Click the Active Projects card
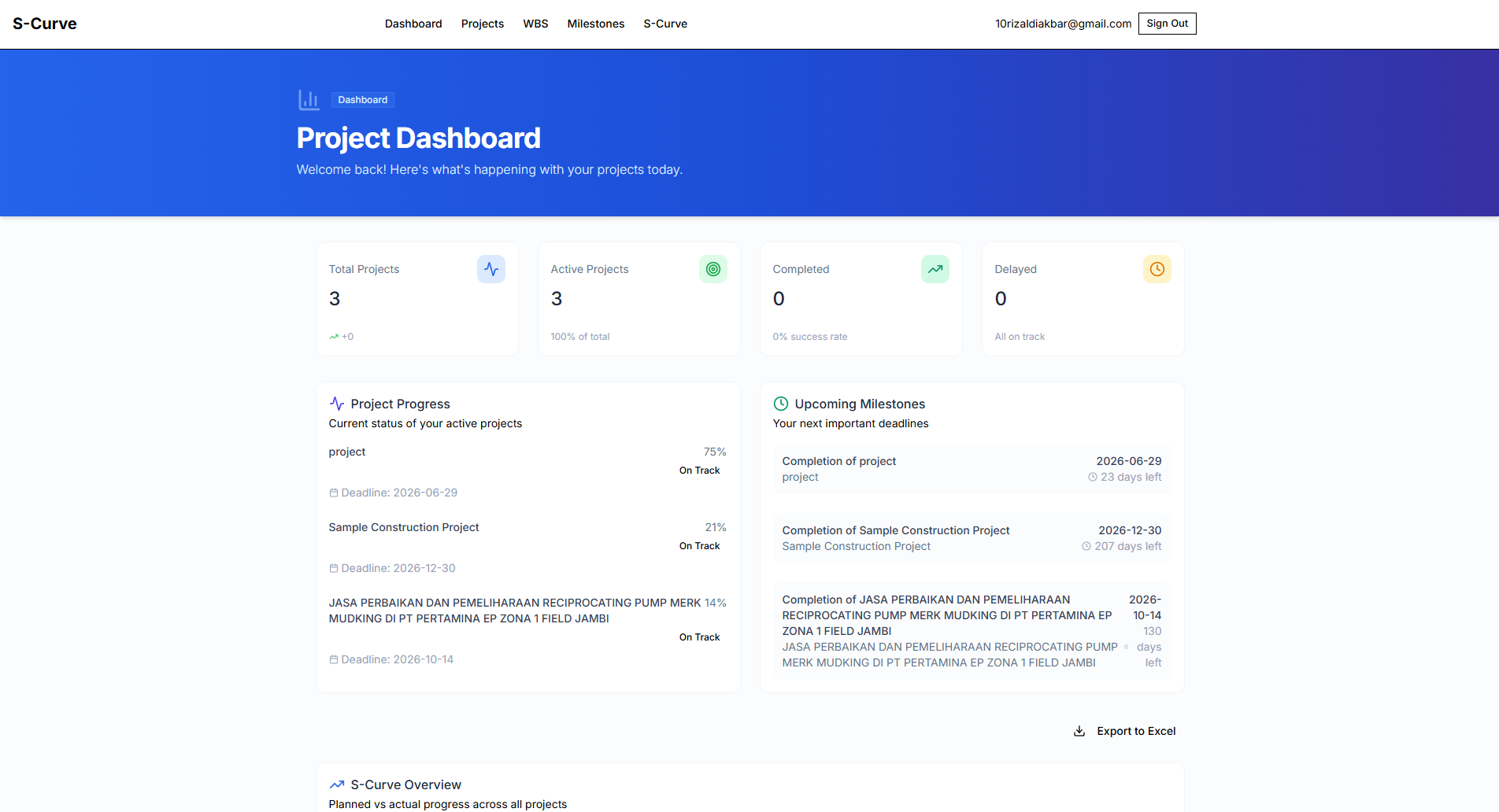Viewport: 1499px width, 812px height. tap(639, 299)
